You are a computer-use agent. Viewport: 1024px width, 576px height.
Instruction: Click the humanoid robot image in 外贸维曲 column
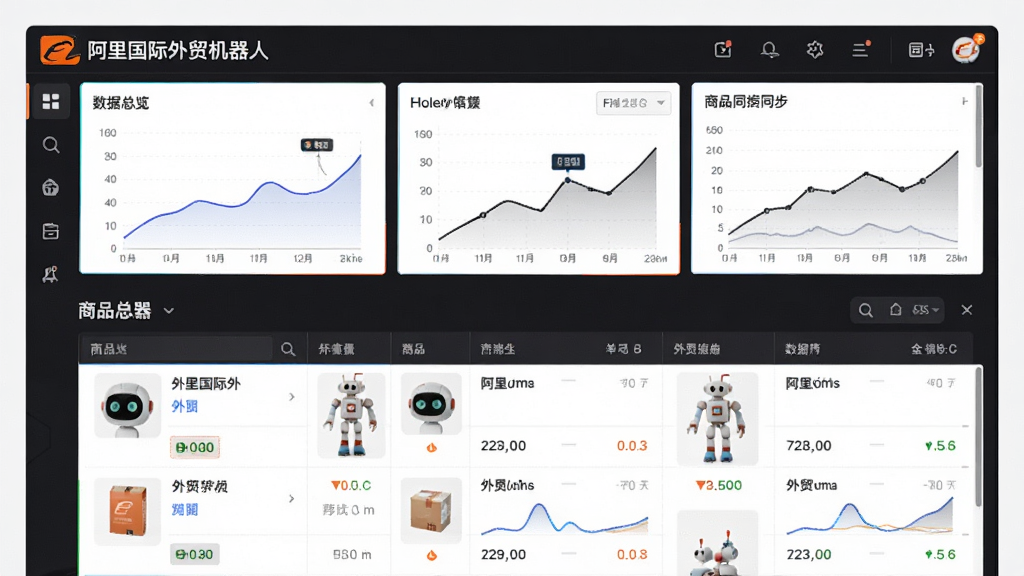[718, 418]
